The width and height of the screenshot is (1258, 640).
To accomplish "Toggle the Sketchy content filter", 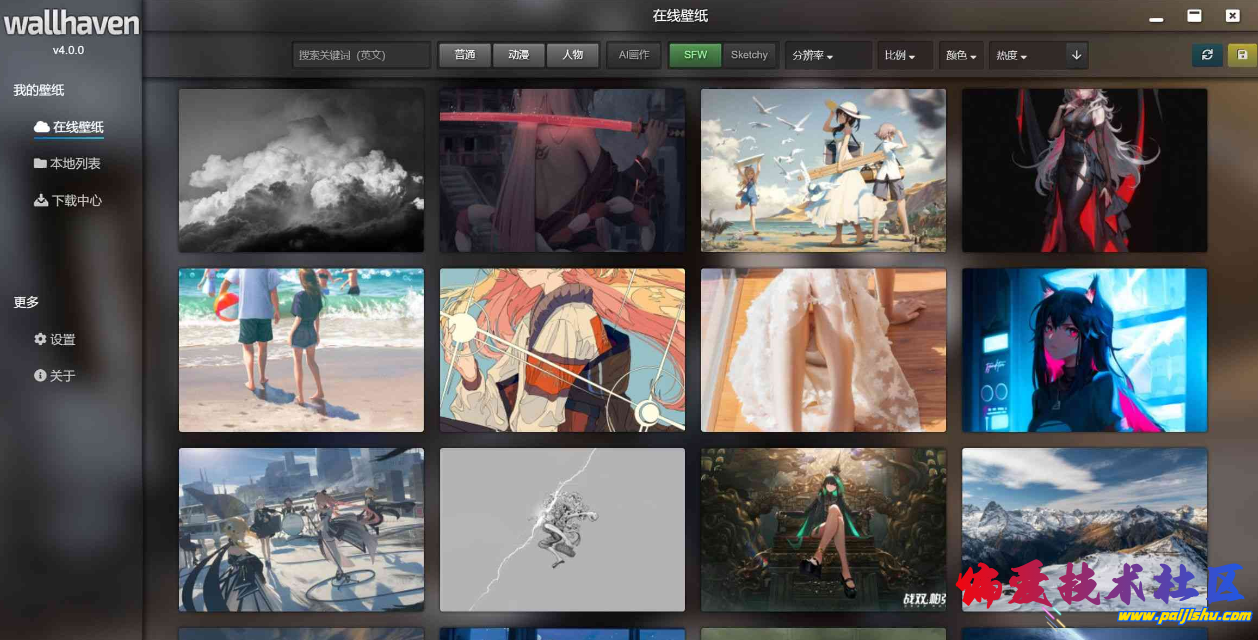I will (x=750, y=55).
